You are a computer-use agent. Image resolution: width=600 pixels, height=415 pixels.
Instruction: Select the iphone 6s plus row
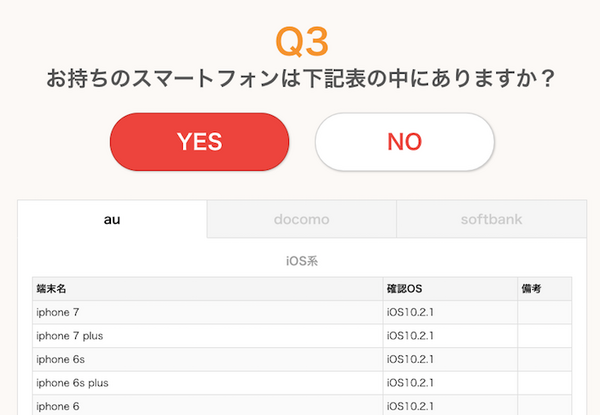(x=72, y=382)
